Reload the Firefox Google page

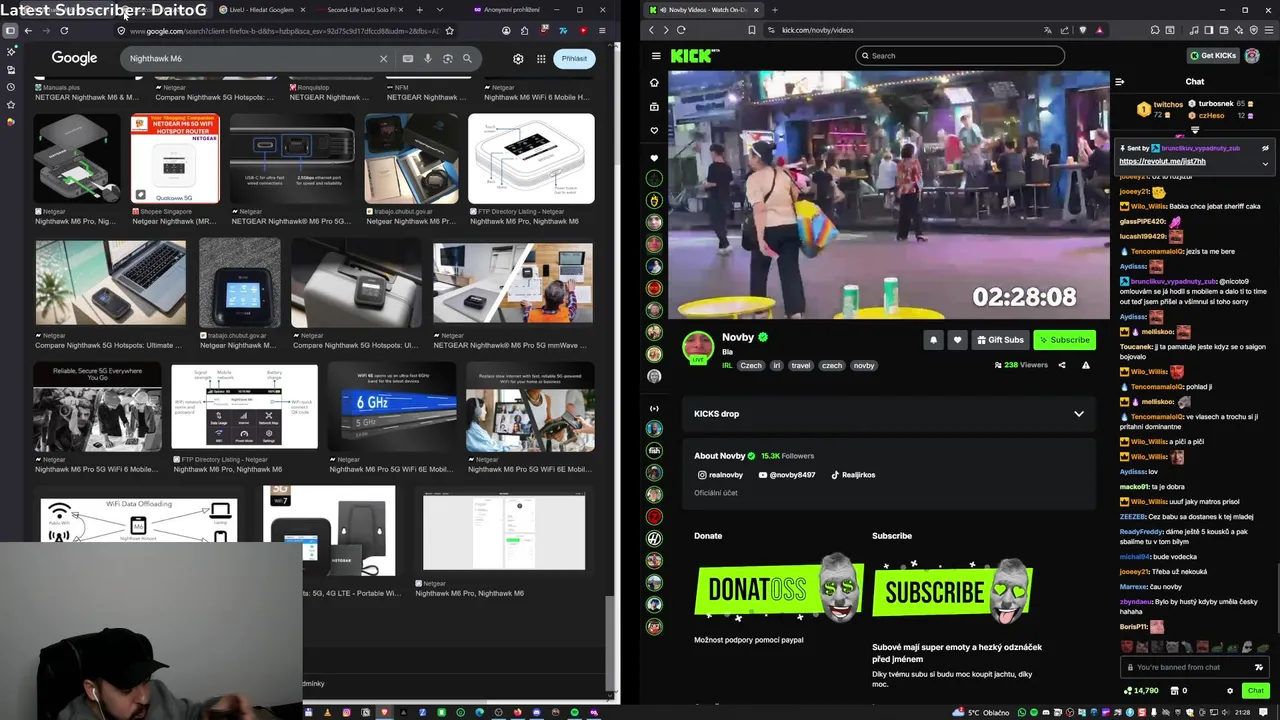point(64,31)
